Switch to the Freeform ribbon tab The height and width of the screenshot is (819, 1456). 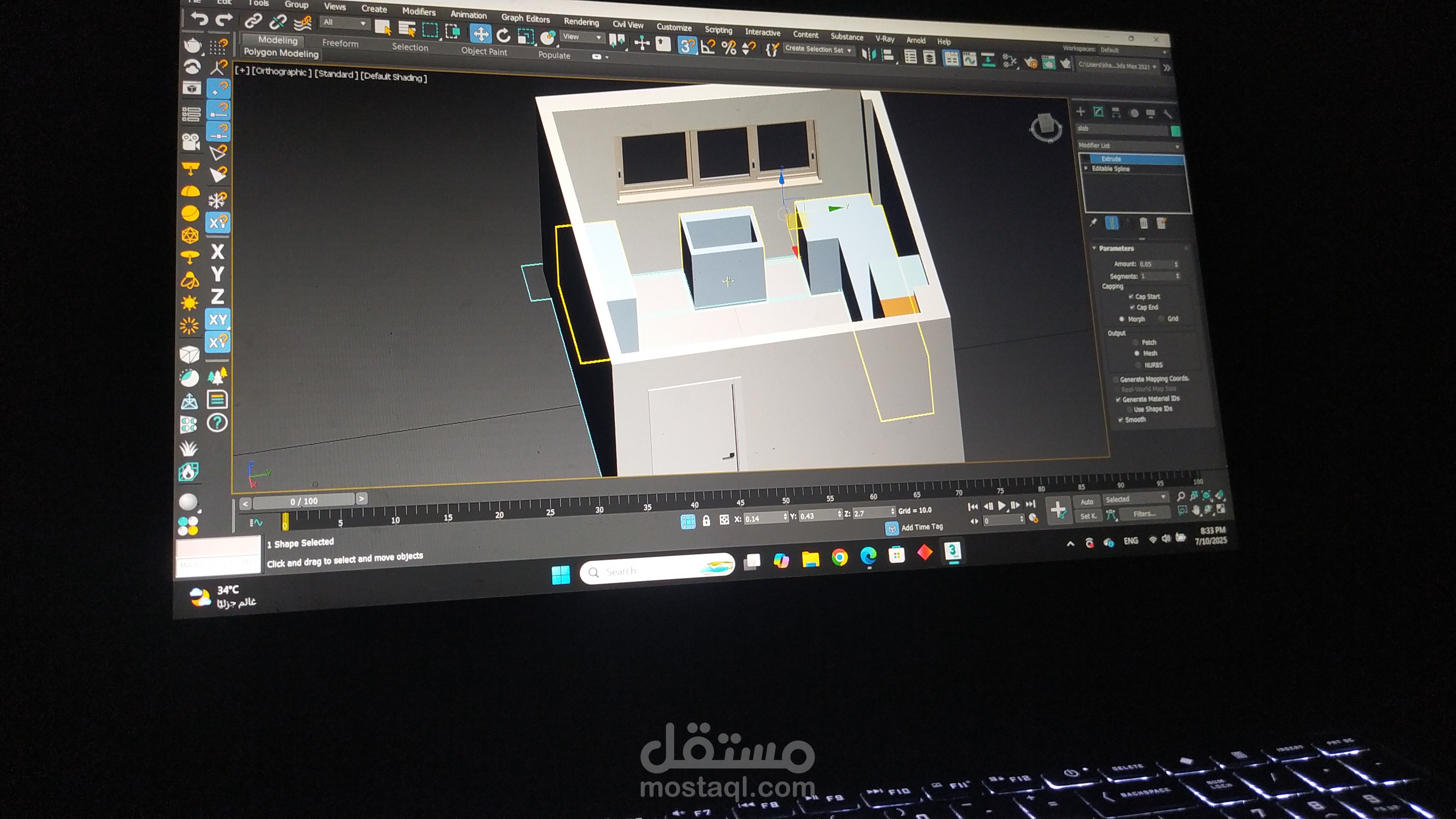click(340, 43)
